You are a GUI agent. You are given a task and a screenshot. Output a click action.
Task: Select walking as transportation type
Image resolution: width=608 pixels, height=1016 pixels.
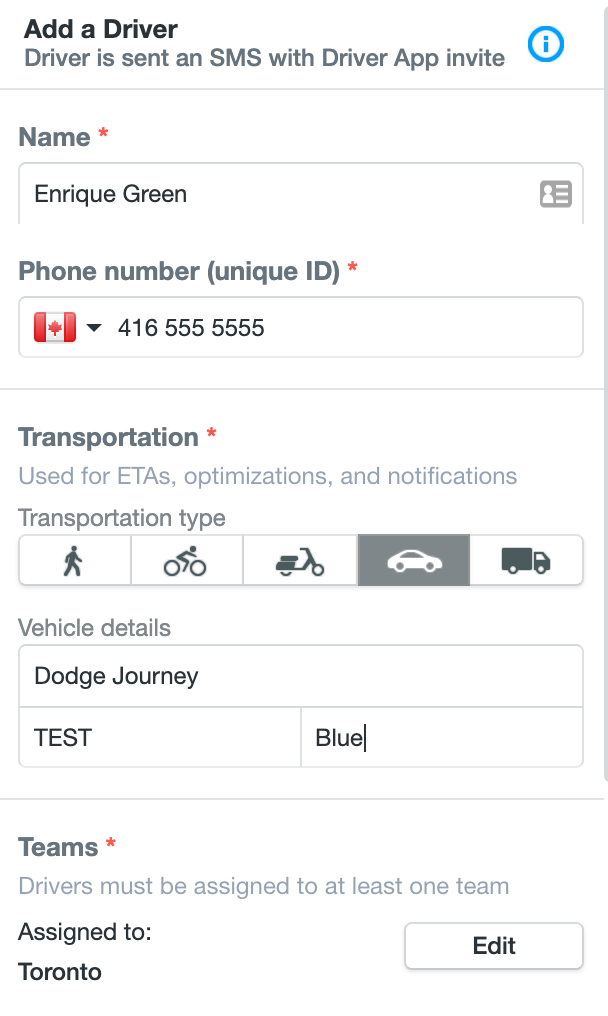pyautogui.click(x=75, y=560)
